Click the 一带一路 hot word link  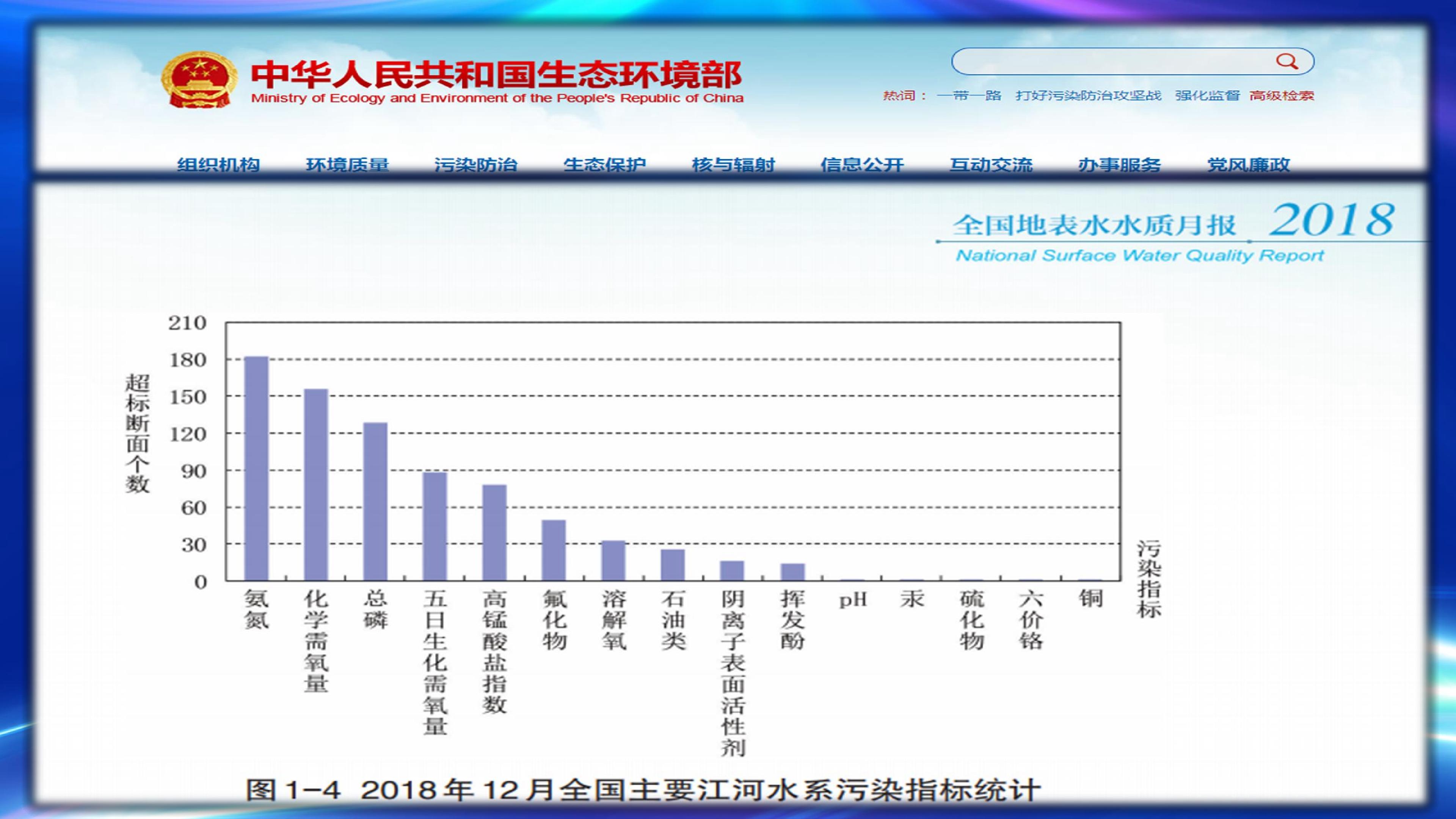pos(969,96)
